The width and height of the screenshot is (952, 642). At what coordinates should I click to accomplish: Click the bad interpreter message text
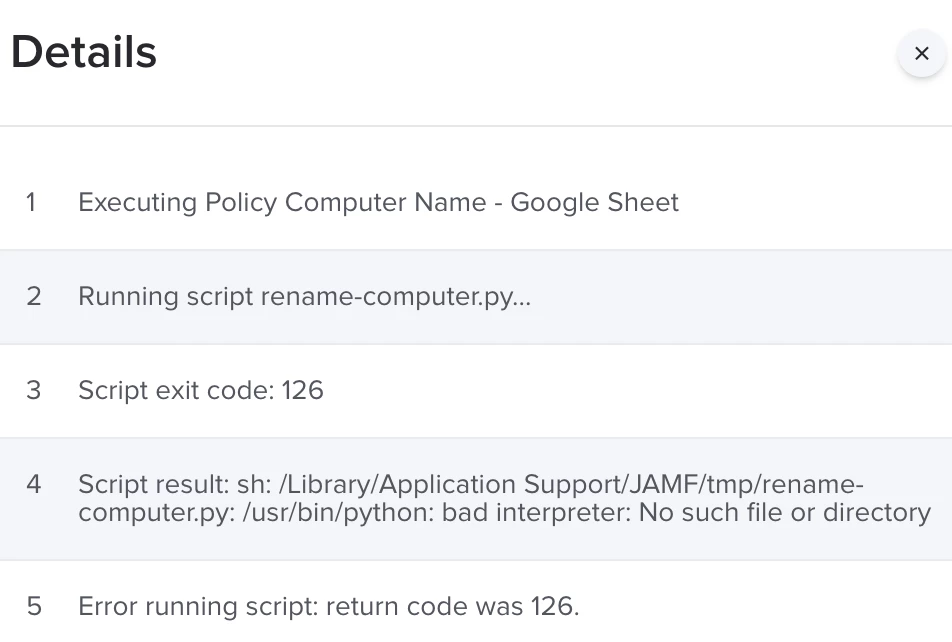click(x=536, y=513)
